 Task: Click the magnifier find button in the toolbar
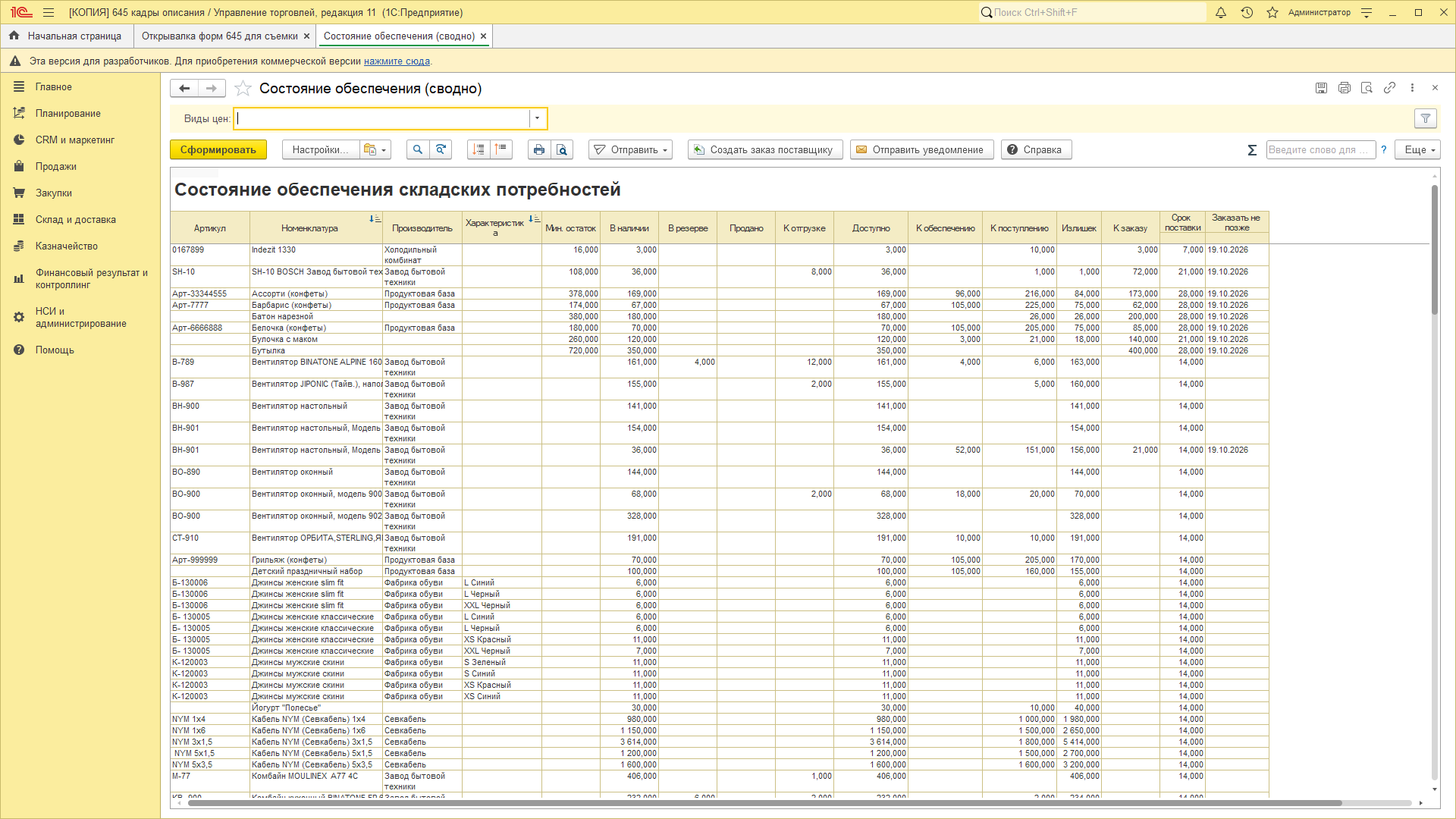pyautogui.click(x=417, y=150)
